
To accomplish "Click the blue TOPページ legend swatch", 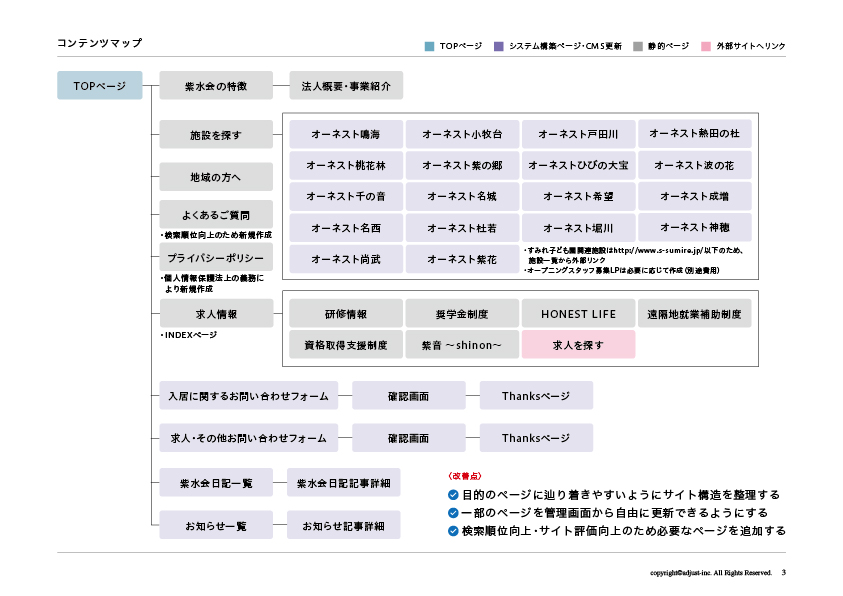I will pos(429,46).
